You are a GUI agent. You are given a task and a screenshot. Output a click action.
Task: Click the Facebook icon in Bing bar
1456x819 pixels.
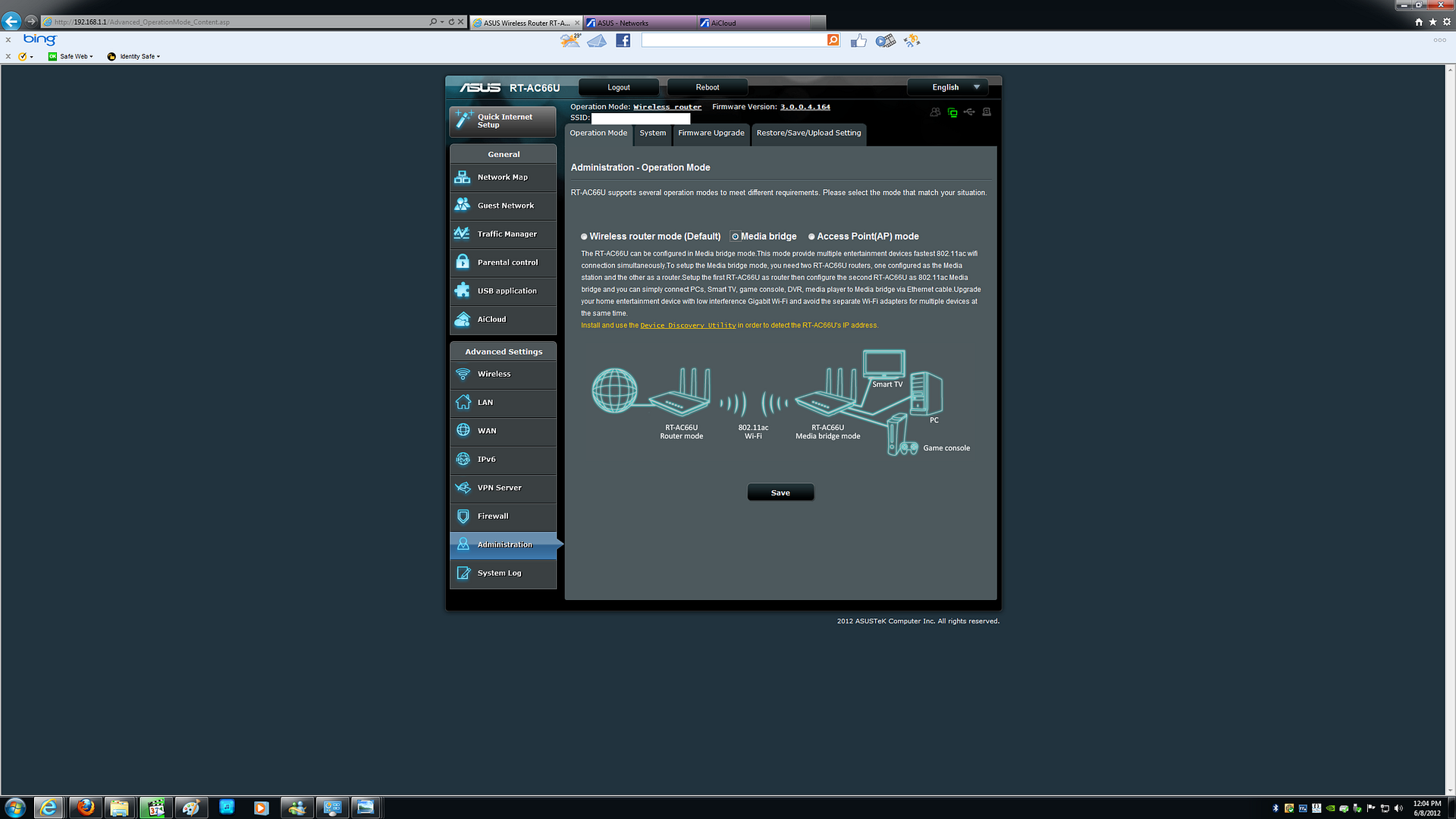click(x=623, y=41)
